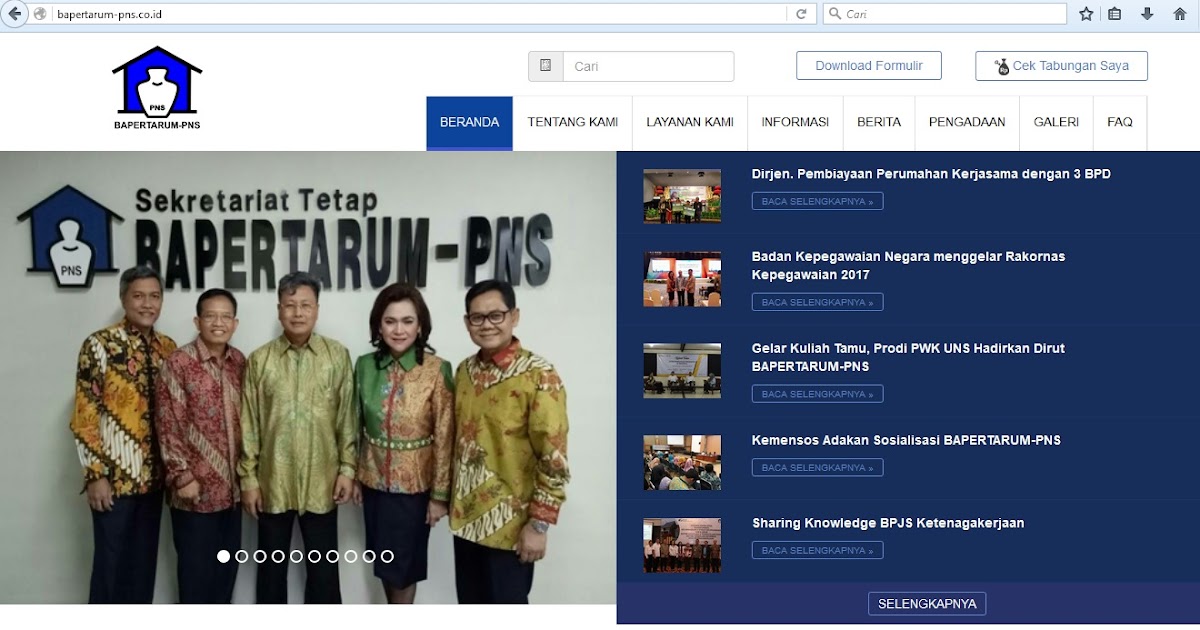Select fourth carousel slide dot
The image size is (1200, 630).
pos(278,556)
